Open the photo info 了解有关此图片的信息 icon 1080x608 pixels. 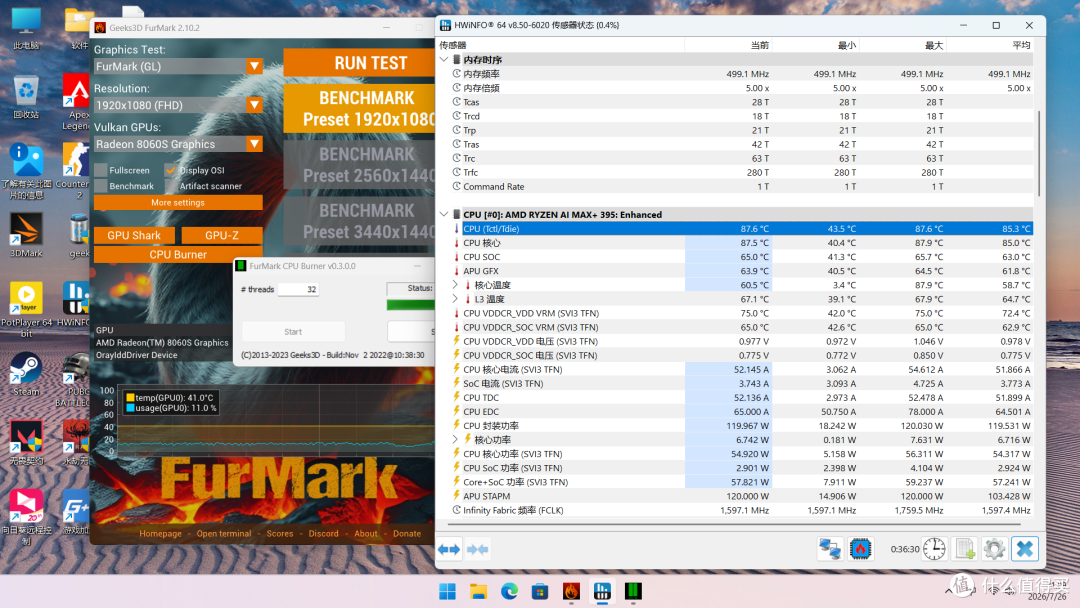tap(26, 172)
